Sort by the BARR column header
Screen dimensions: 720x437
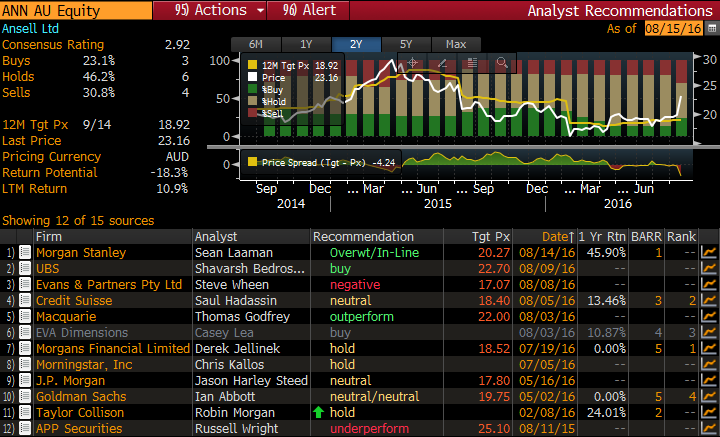pyautogui.click(x=647, y=237)
